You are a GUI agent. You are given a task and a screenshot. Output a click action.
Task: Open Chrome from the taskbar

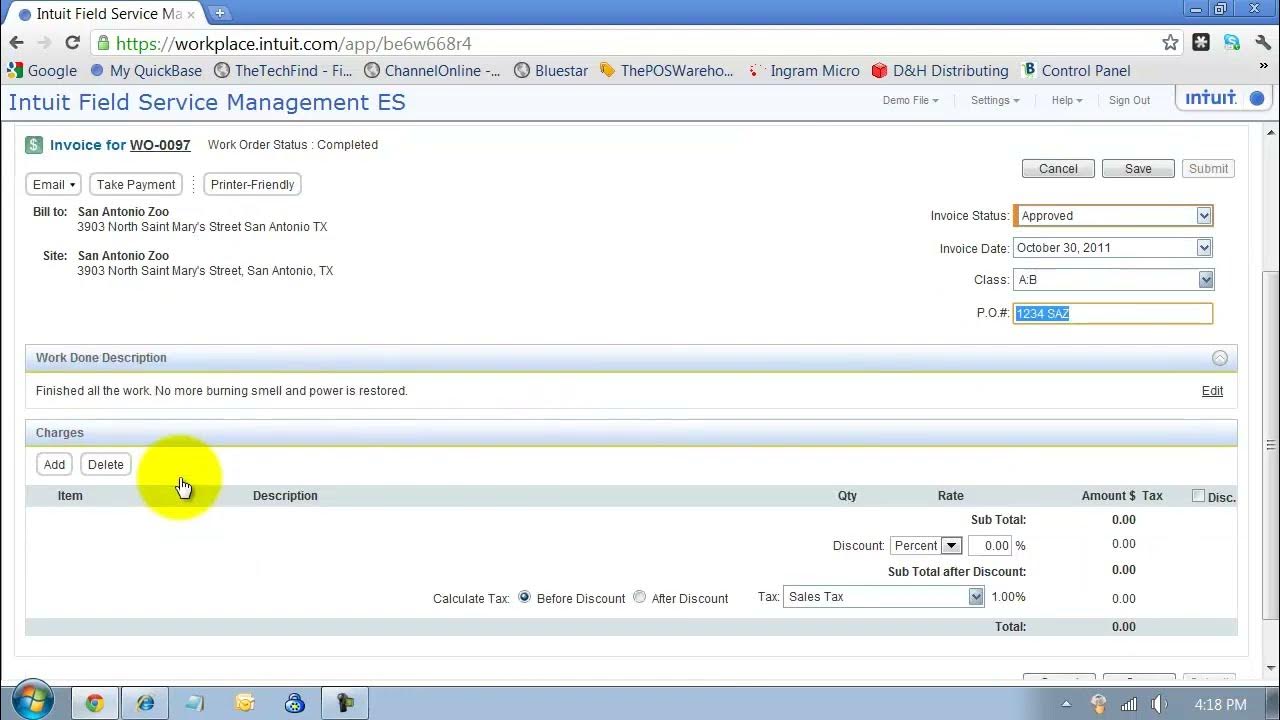click(94, 704)
